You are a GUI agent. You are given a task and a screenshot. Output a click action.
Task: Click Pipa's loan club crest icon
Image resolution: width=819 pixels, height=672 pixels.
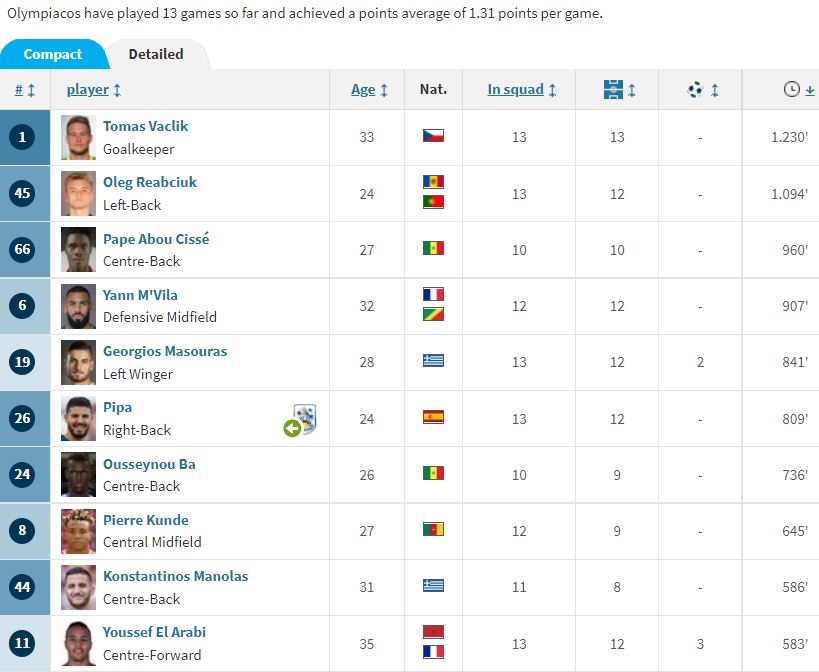coord(305,418)
